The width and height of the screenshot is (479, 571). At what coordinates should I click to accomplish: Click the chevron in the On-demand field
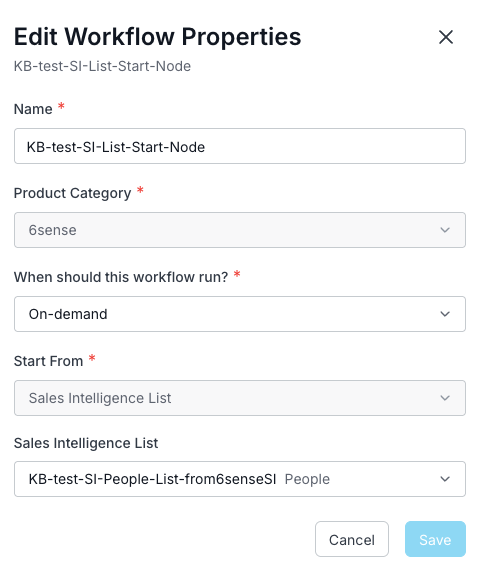(445, 314)
